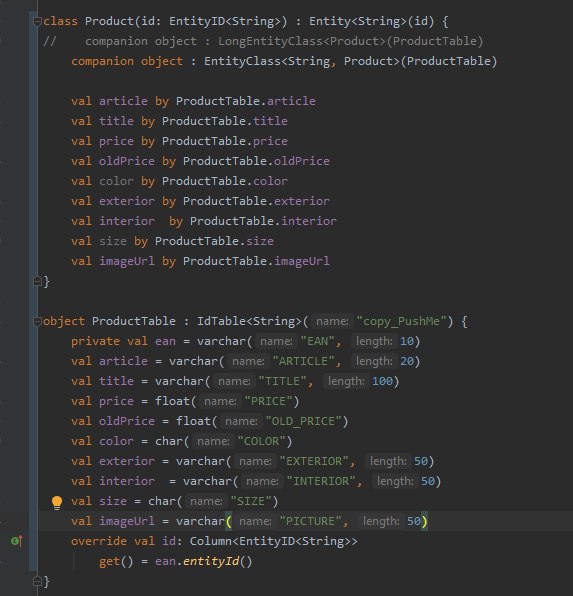573x596 pixels.
Task: Click ProductTable.size reference
Action: (x=214, y=241)
